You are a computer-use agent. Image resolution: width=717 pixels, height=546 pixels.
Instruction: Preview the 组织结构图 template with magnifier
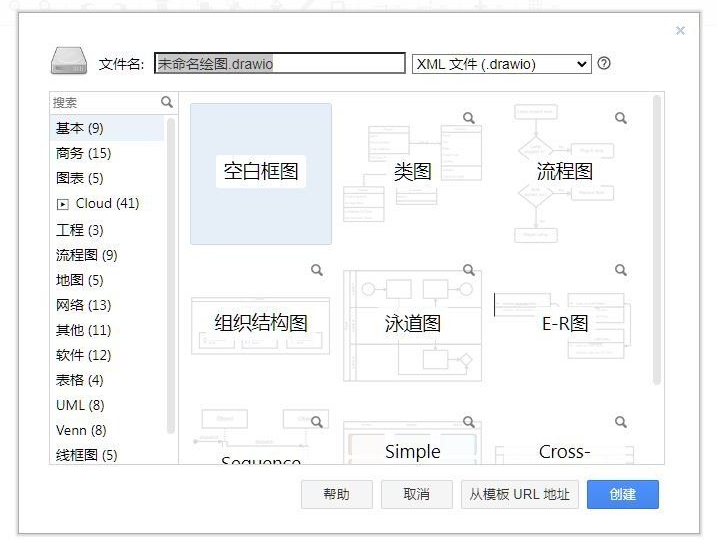point(317,270)
